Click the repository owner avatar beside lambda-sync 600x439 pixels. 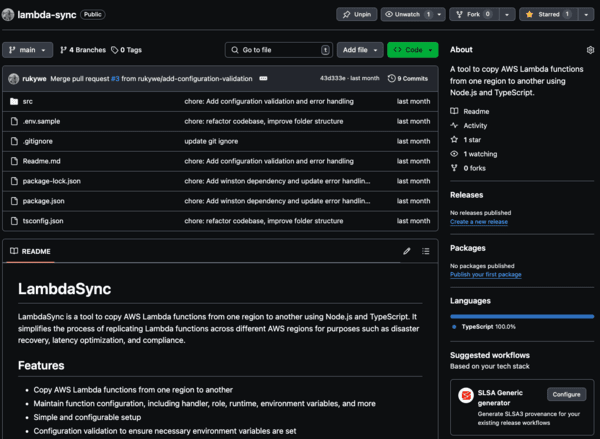tap(8, 15)
